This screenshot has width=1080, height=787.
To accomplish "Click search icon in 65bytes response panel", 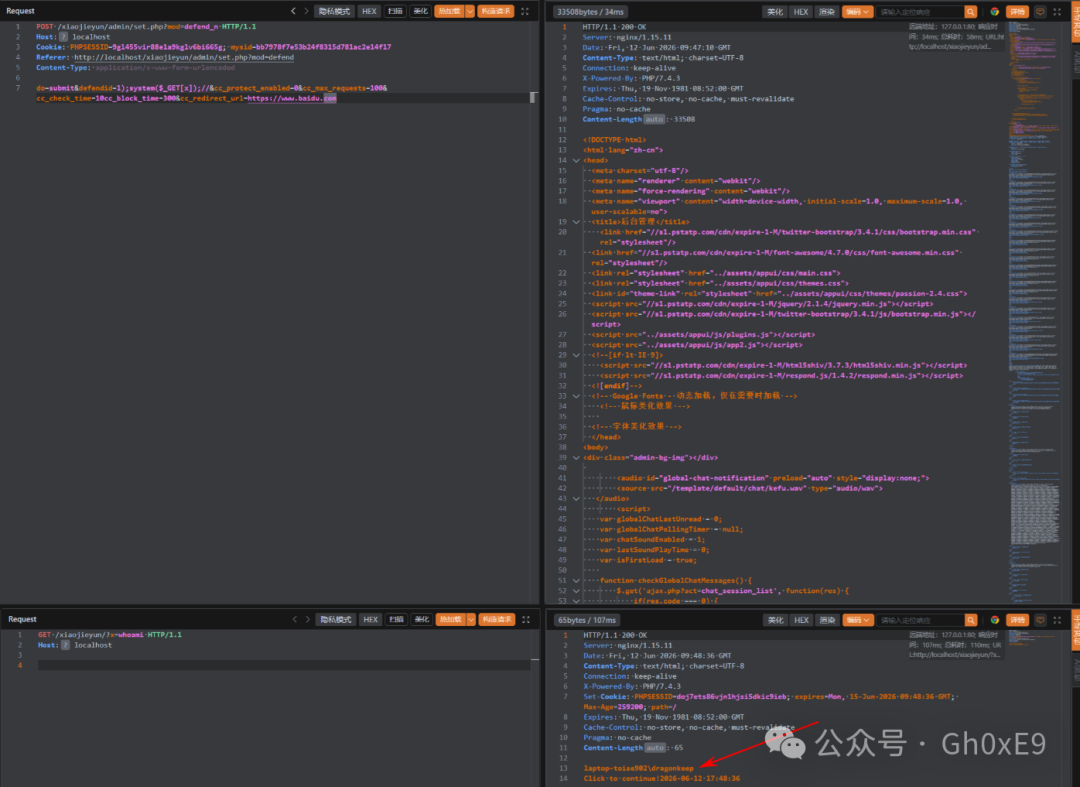I will [970, 620].
